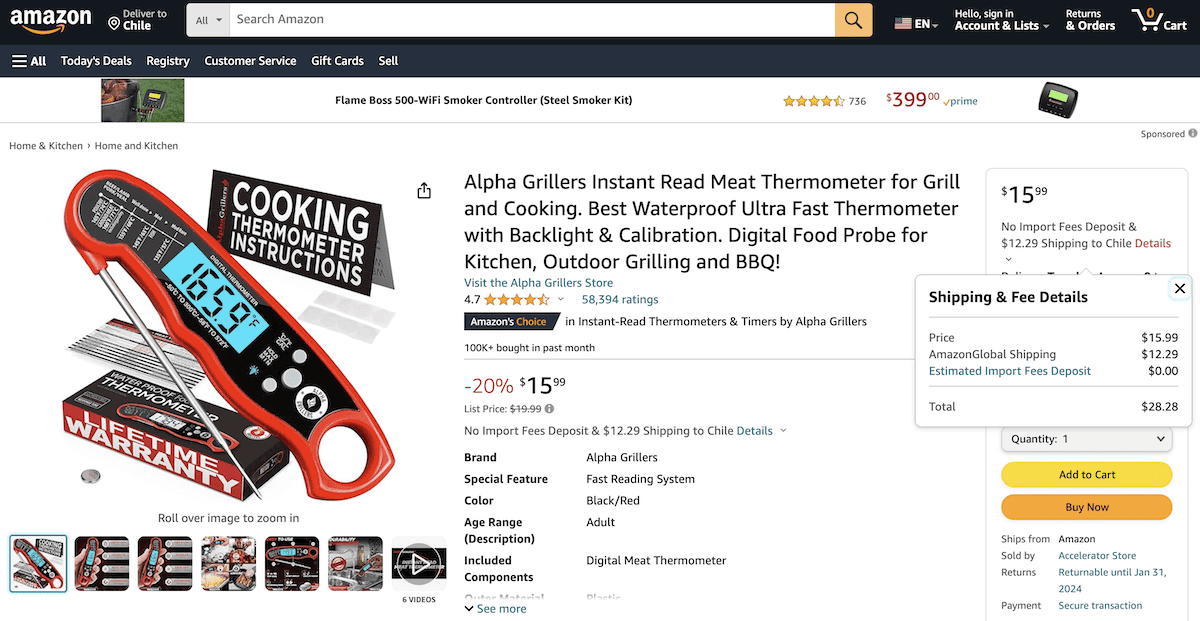Click the info icon next to List Price
Screen dimensions: 1200x621
click(549, 408)
